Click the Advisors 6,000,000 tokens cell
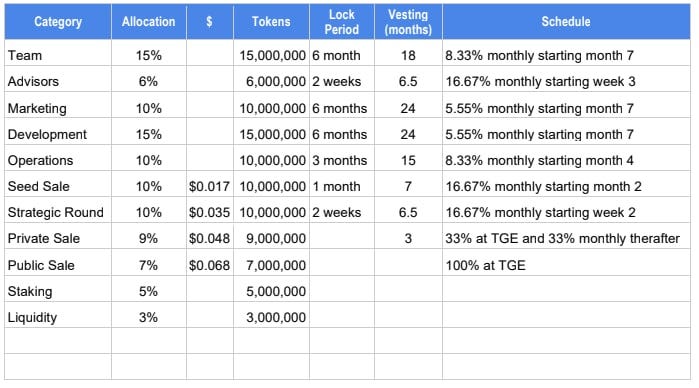This screenshot has height=388, width=699. coord(271,82)
